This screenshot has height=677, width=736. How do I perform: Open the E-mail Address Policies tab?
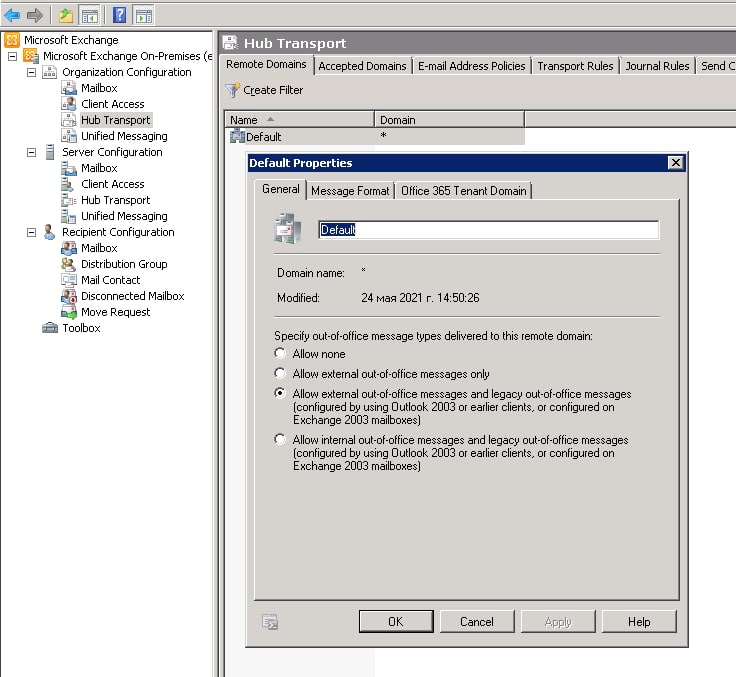(471, 66)
